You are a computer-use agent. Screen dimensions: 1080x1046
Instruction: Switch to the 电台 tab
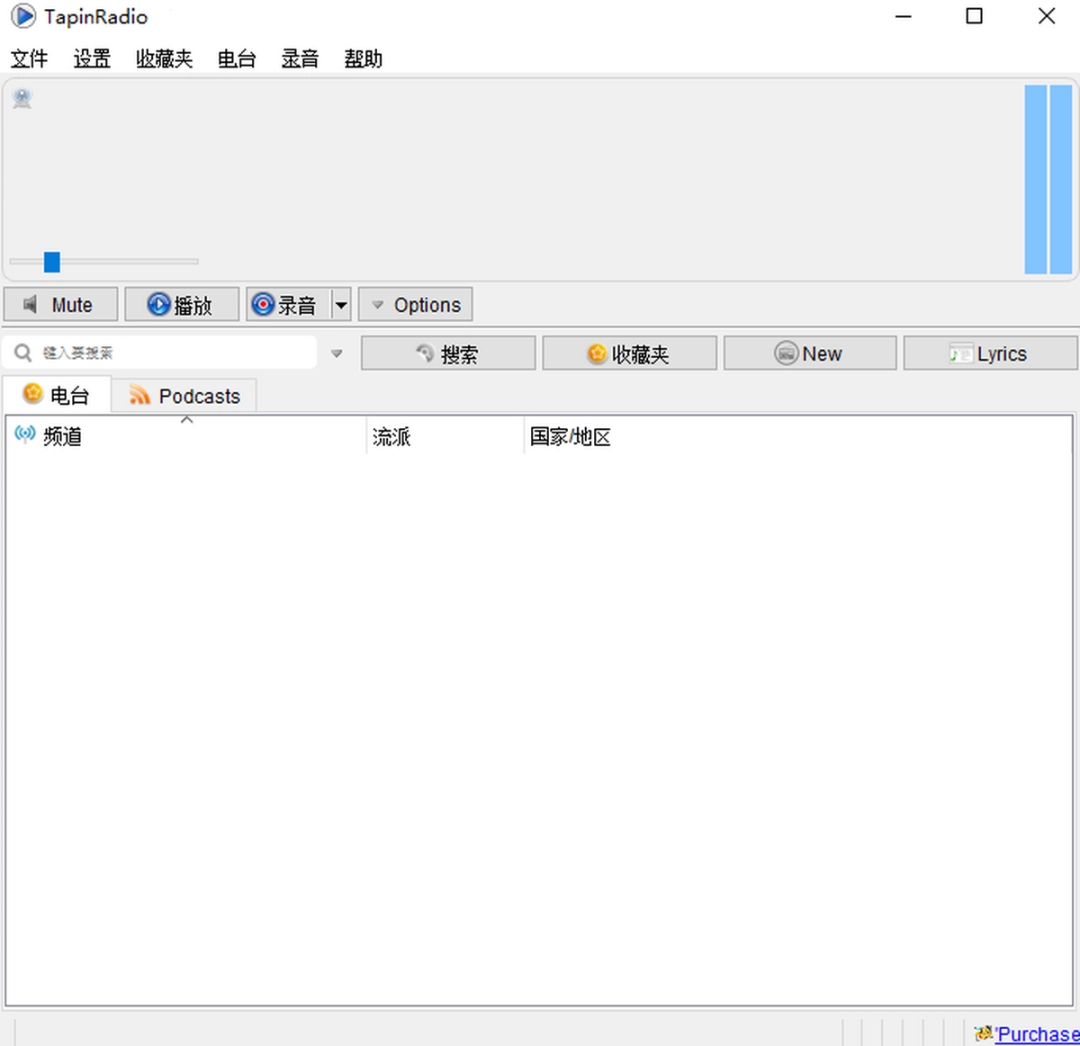[x=57, y=395]
